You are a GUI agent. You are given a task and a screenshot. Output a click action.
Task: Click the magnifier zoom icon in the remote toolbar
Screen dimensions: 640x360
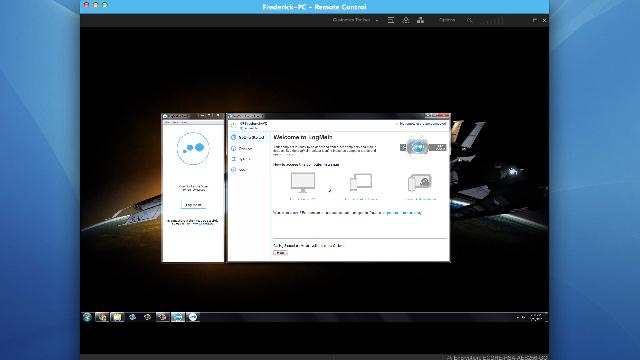click(x=469, y=20)
